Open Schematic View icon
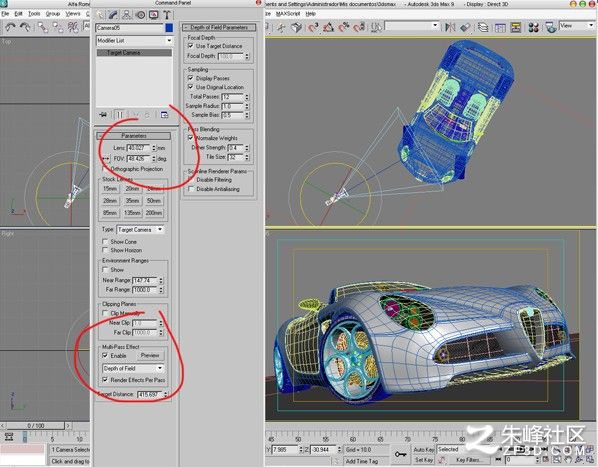The image size is (598, 467). [516, 27]
